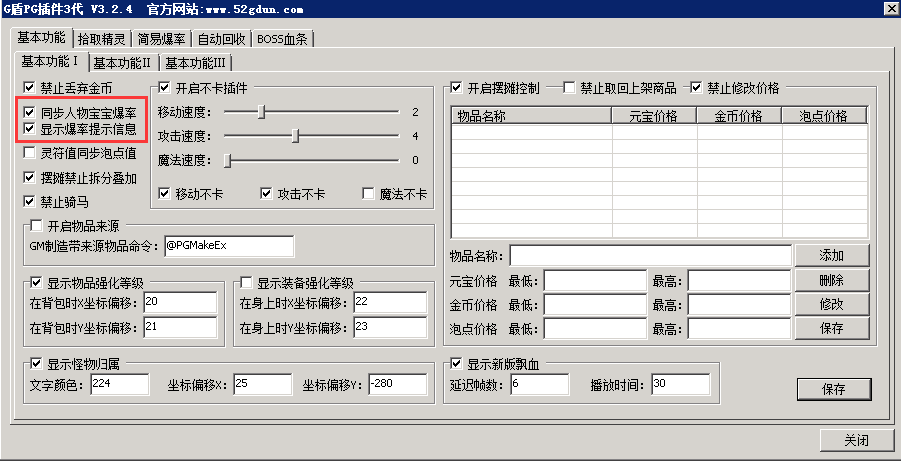Image resolution: width=901 pixels, height=461 pixels.
Task: Disable the 开启不卡插件 checkbox
Action: coord(164,88)
